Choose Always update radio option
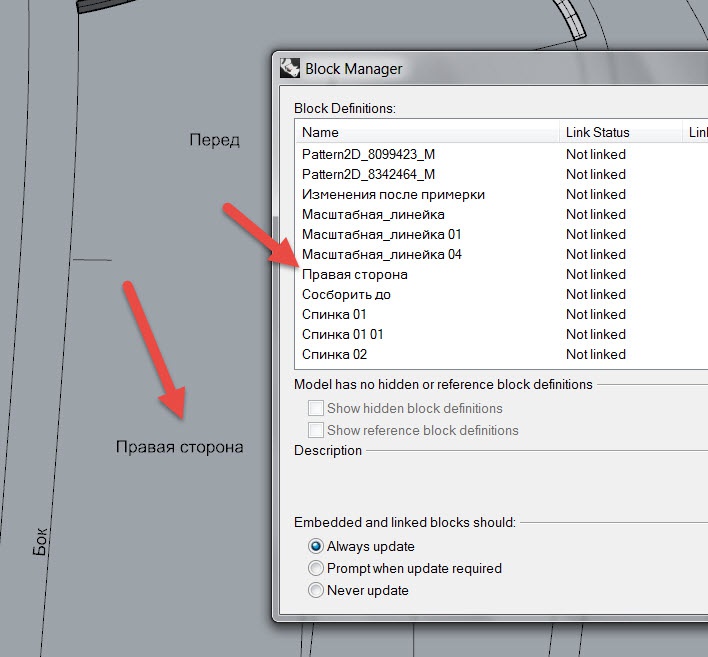 [x=316, y=546]
